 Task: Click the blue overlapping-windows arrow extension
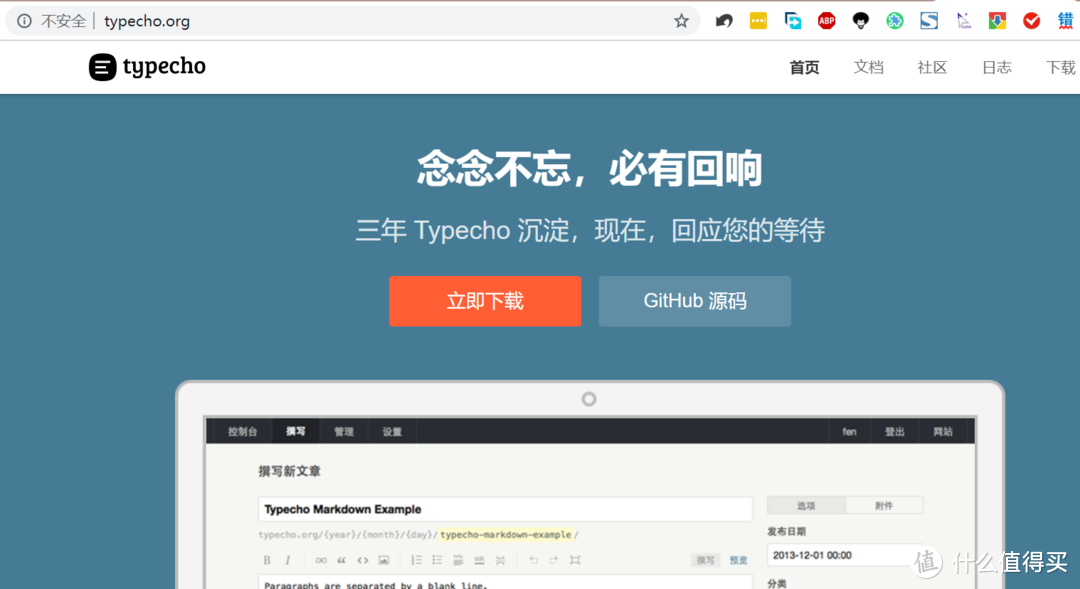coord(793,21)
